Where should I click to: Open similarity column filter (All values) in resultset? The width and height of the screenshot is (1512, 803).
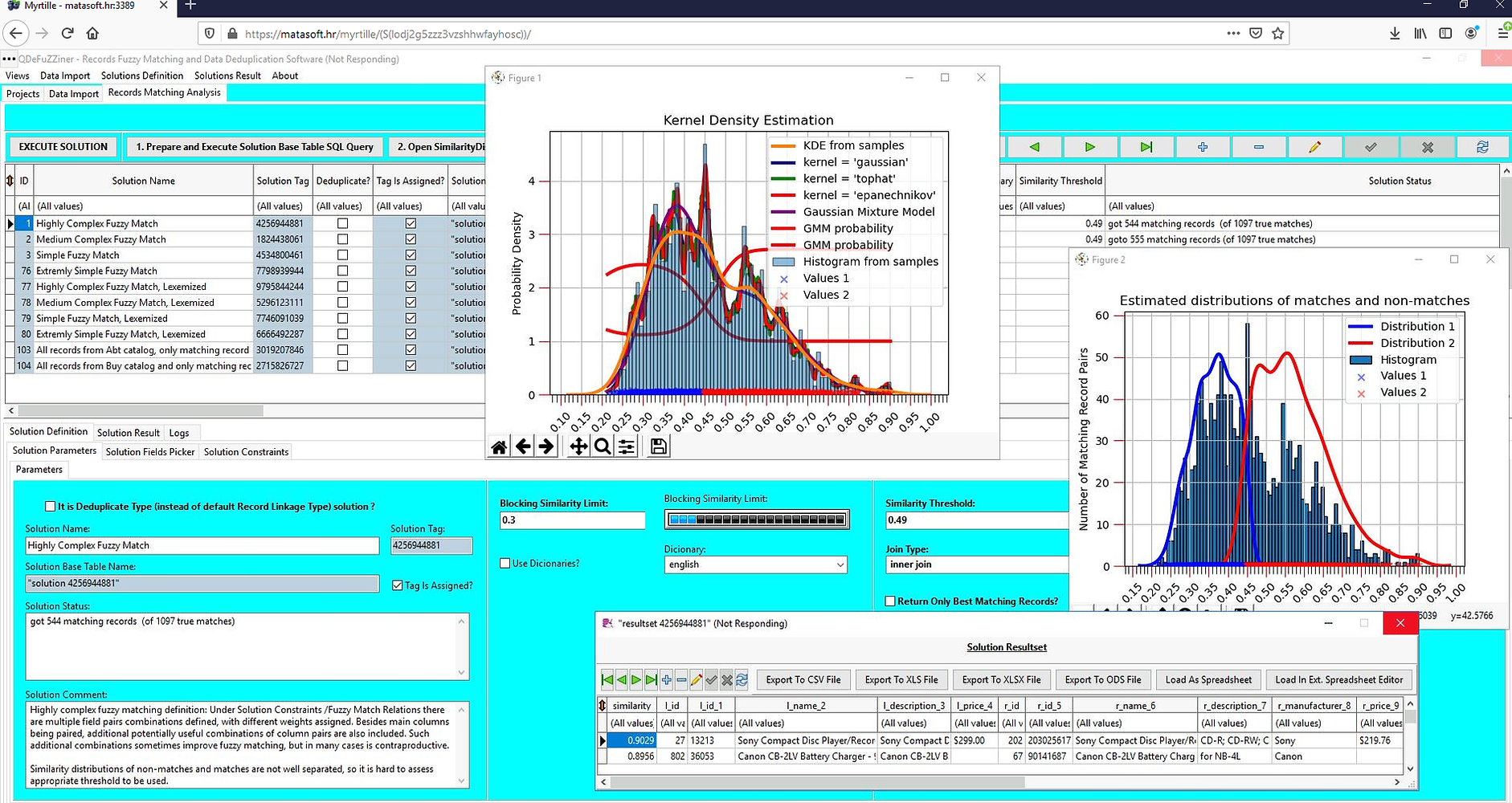point(632,724)
